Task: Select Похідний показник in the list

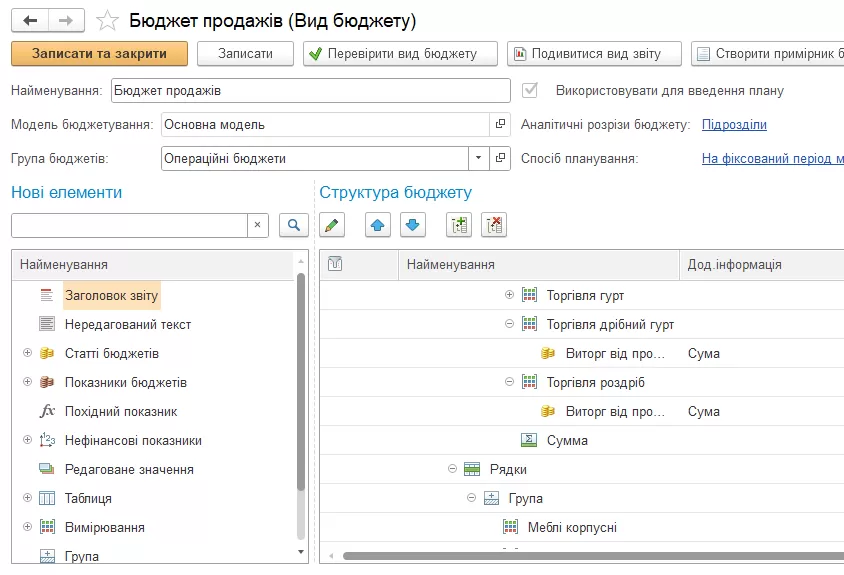Action: pyautogui.click(x=121, y=411)
